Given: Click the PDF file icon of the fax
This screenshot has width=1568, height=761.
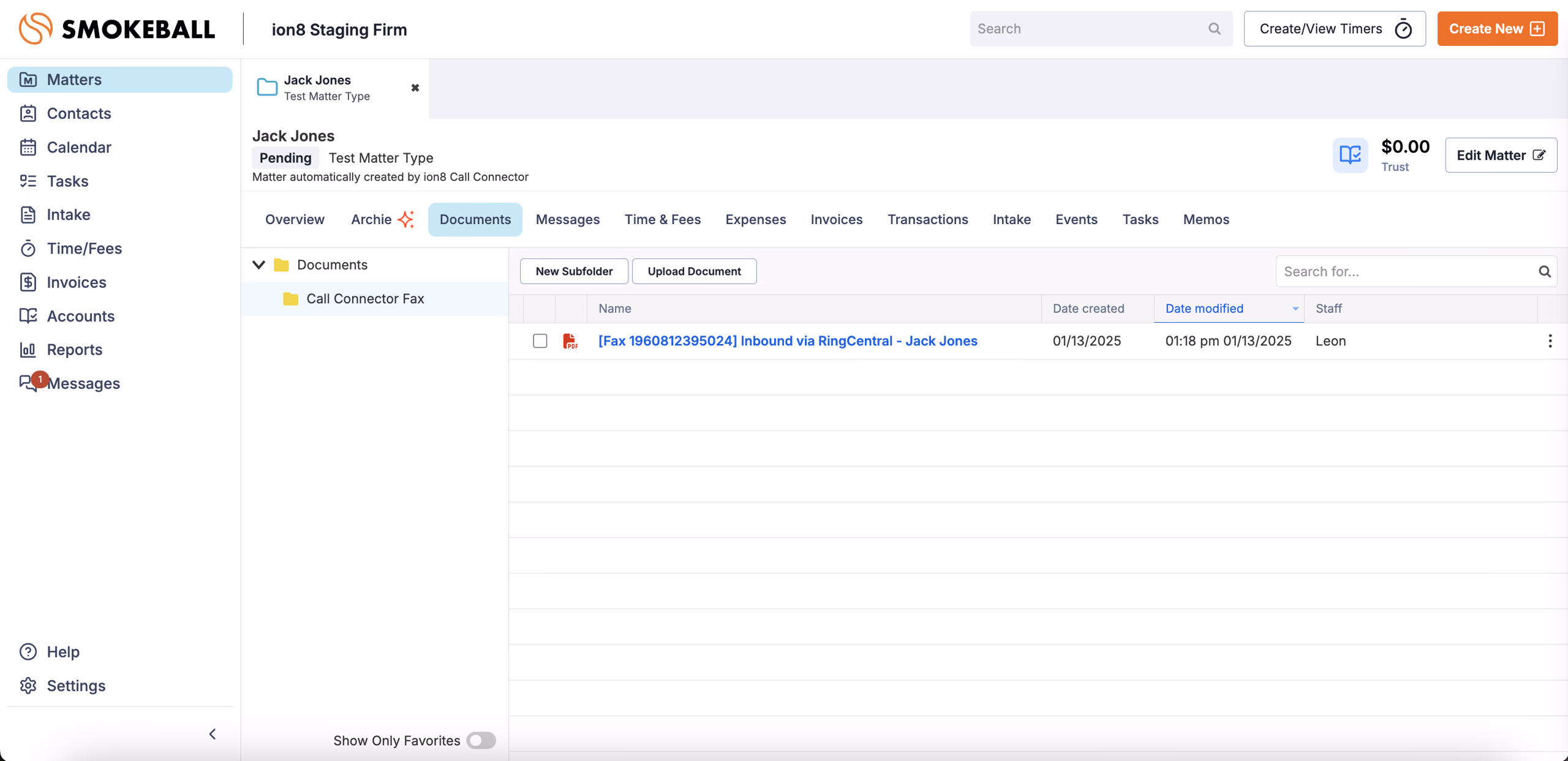Looking at the screenshot, I should (x=570, y=341).
